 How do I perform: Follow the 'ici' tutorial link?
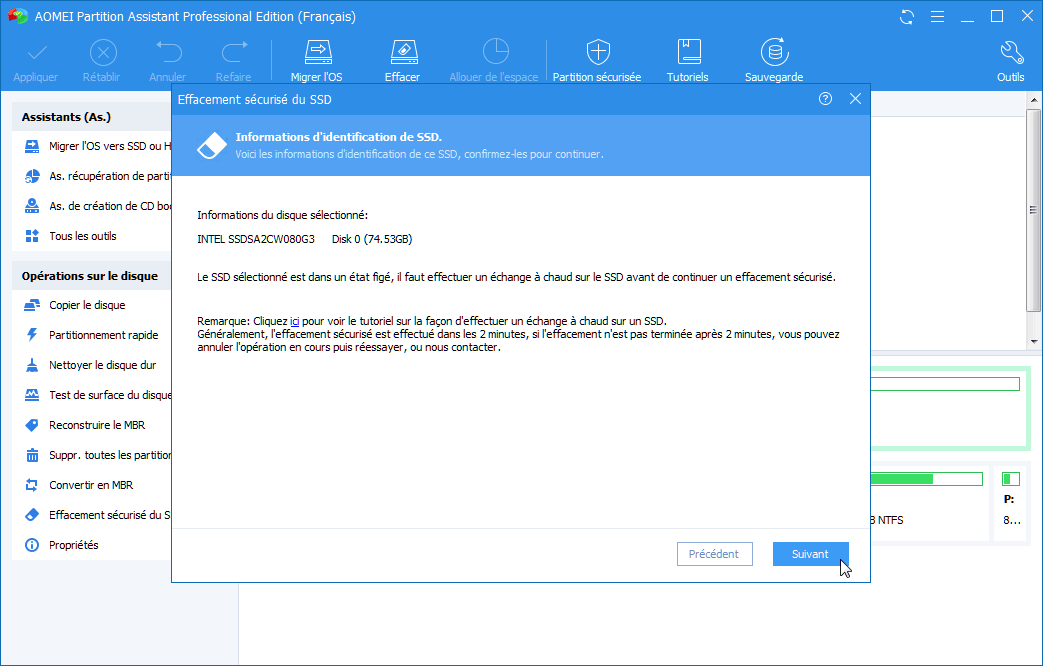pos(295,321)
